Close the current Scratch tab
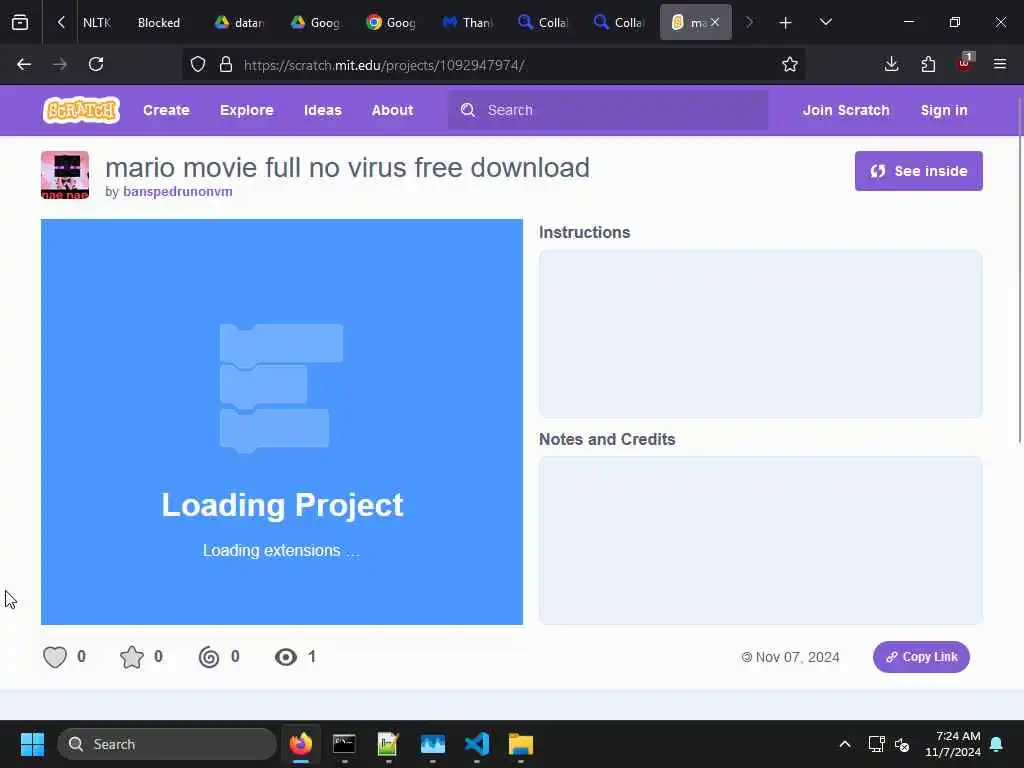1024x768 pixels. point(715,22)
